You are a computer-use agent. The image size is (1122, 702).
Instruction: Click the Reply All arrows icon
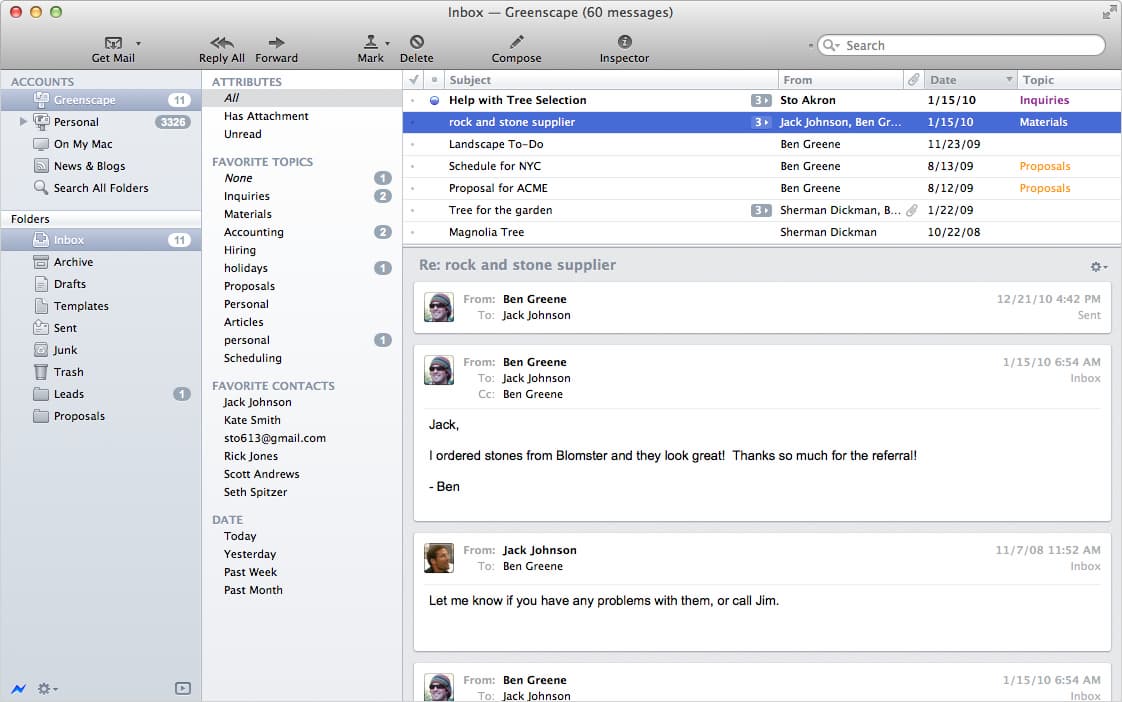[222, 43]
